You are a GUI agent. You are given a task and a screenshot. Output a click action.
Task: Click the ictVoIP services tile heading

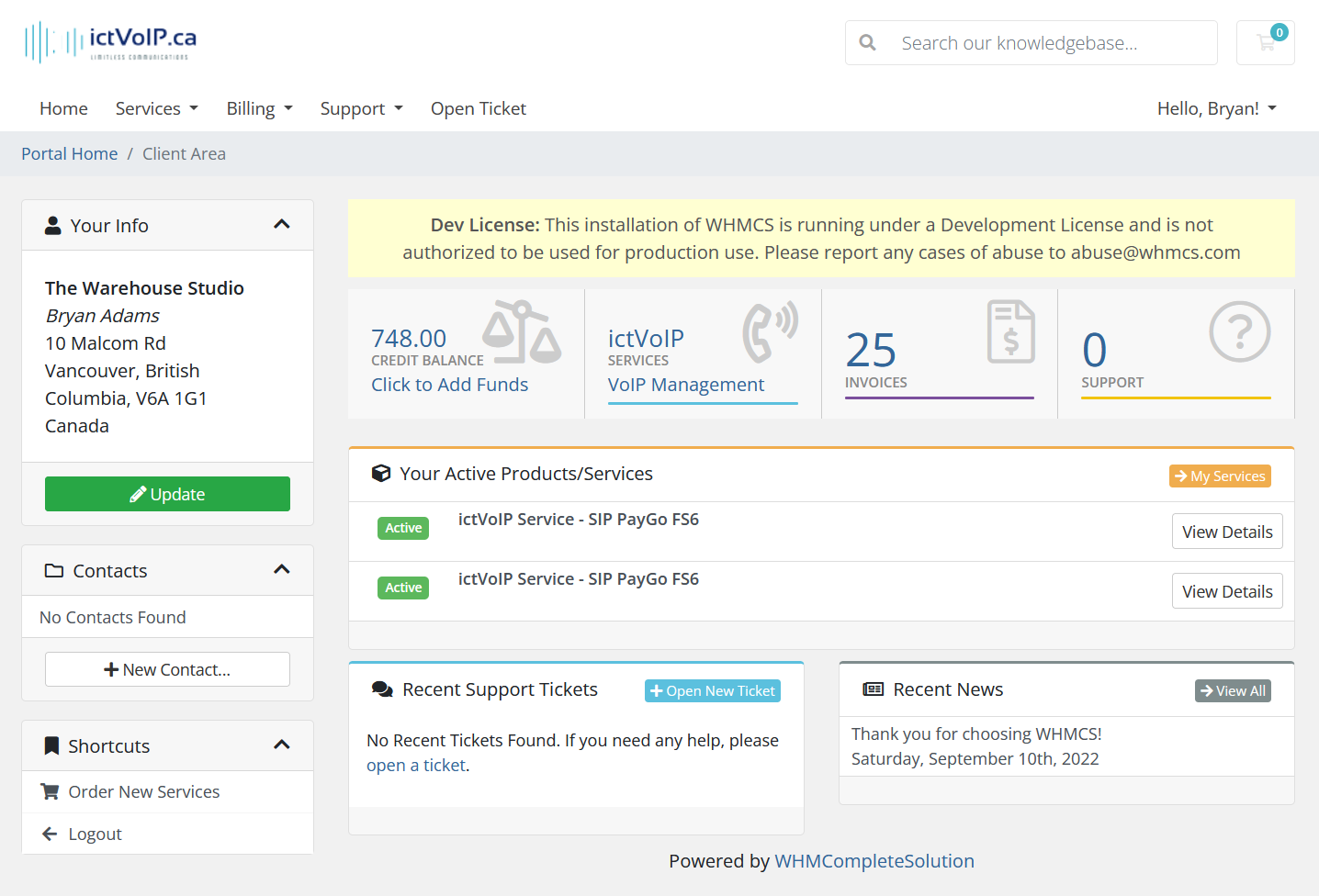[646, 338]
